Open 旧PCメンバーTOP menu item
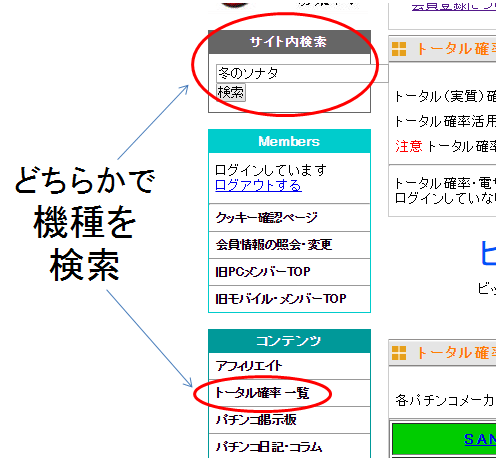 pos(289,272)
